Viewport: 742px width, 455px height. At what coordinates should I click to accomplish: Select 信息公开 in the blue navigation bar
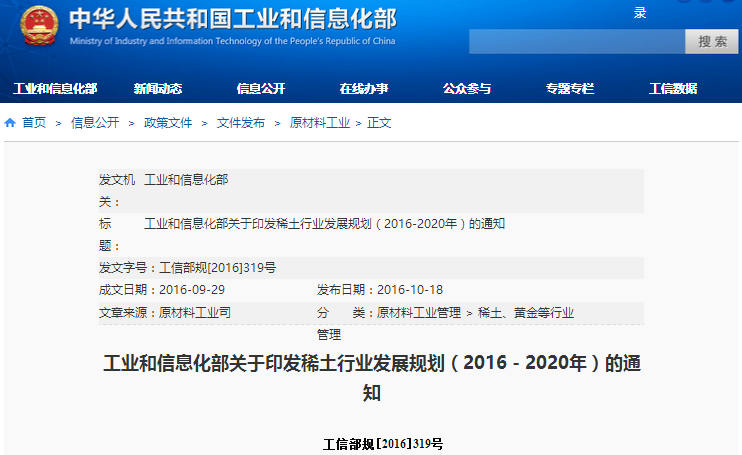(261, 88)
